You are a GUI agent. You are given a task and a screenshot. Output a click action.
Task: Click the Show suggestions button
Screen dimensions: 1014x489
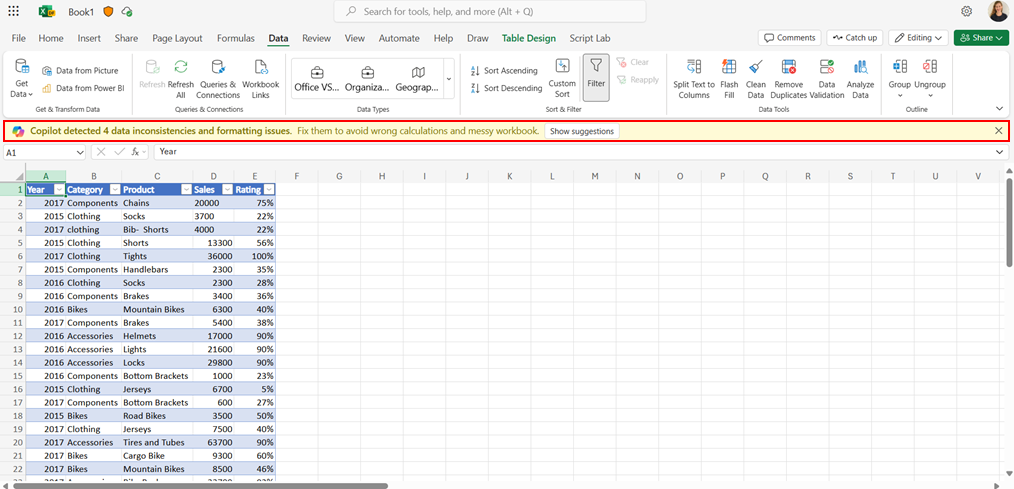click(x=582, y=131)
